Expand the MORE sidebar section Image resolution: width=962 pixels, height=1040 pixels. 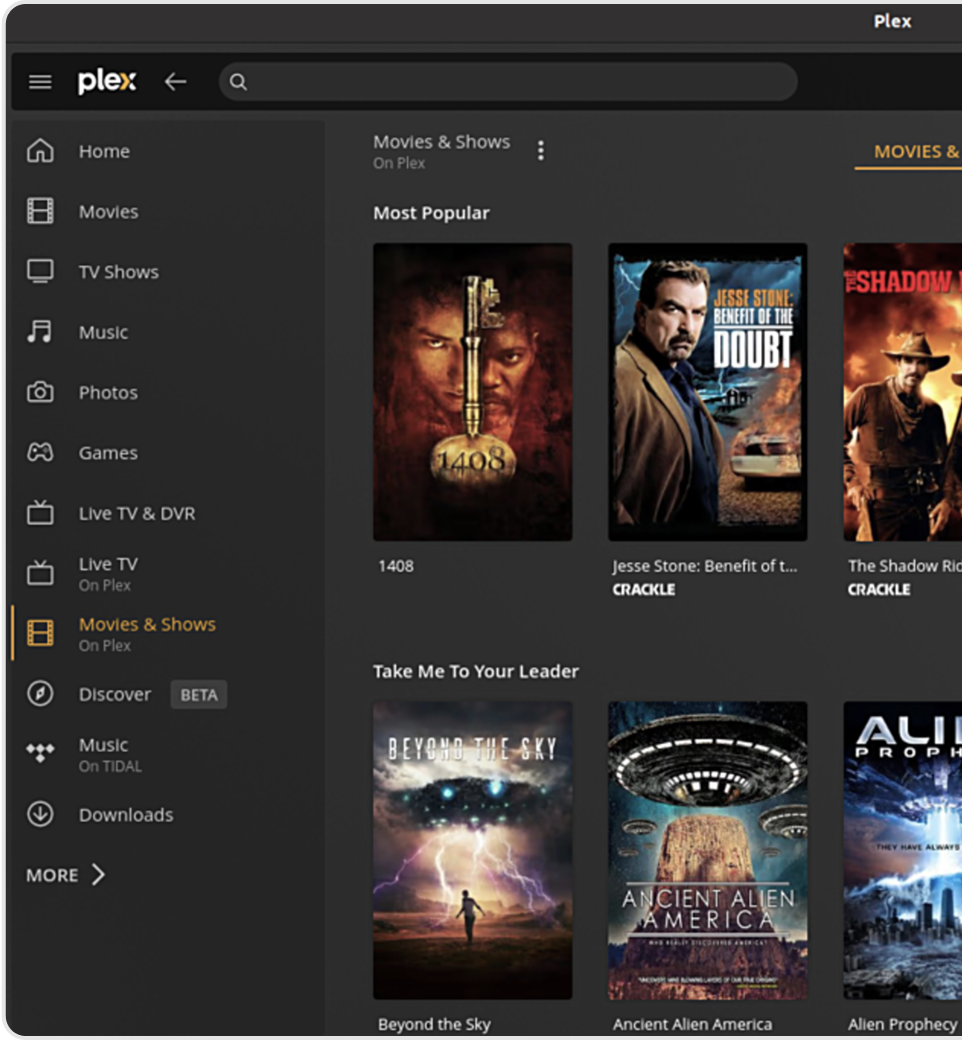[66, 875]
